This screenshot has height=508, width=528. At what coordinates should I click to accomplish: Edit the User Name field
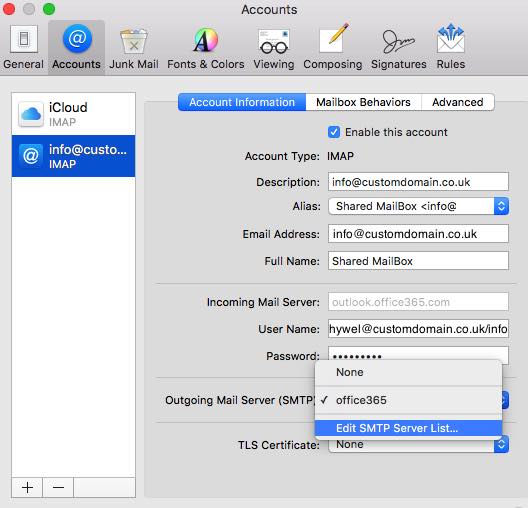coord(418,329)
